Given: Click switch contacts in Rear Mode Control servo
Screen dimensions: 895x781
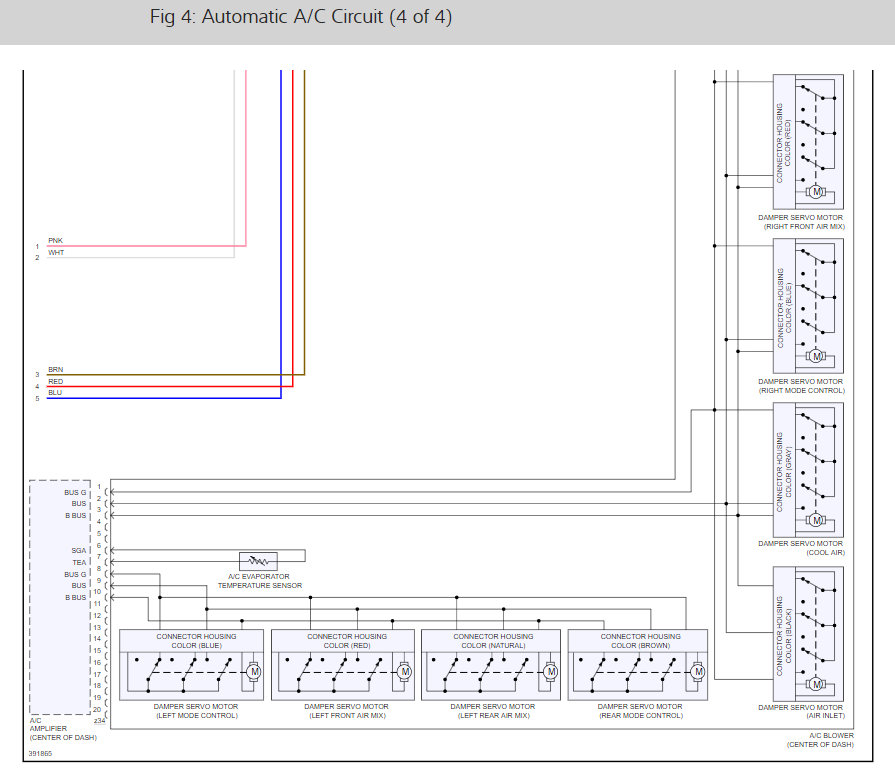Looking at the screenshot, I should (628, 674).
